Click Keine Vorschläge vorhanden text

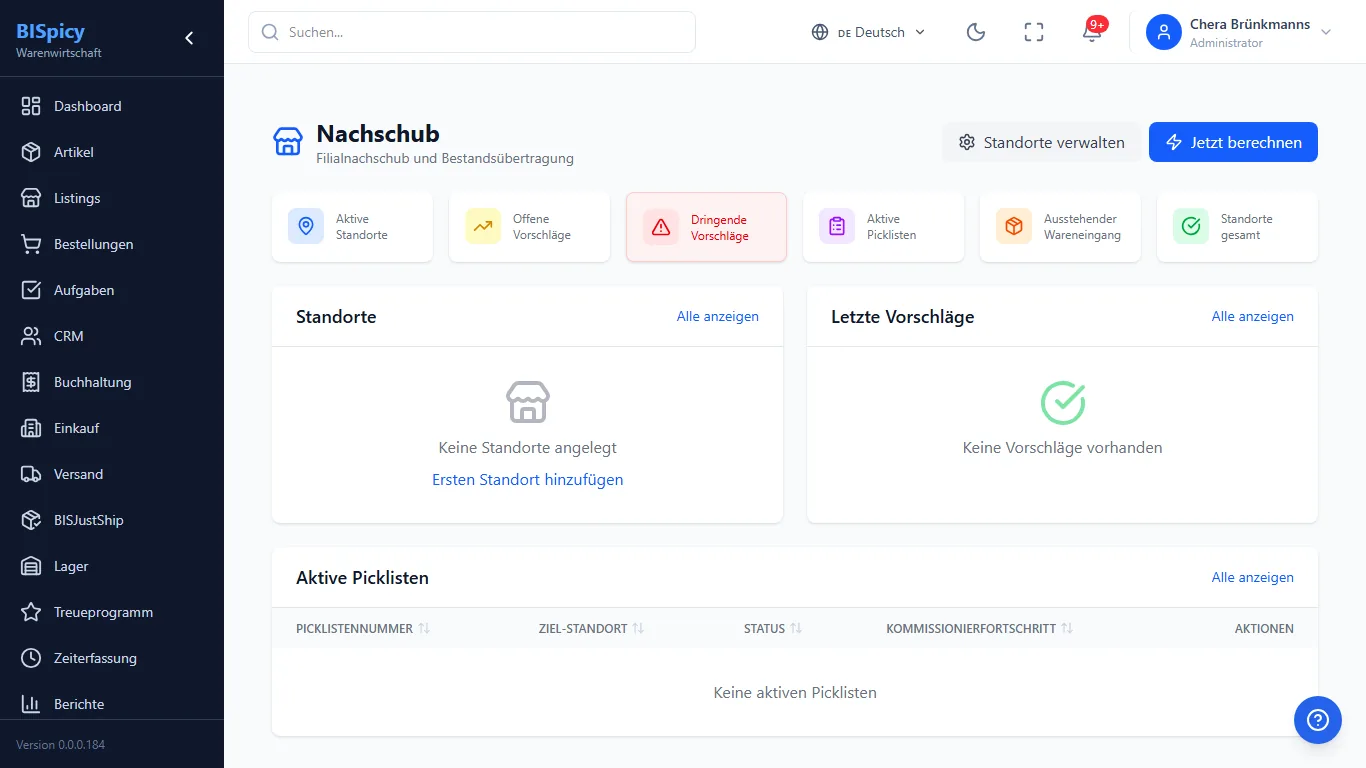point(1062,447)
